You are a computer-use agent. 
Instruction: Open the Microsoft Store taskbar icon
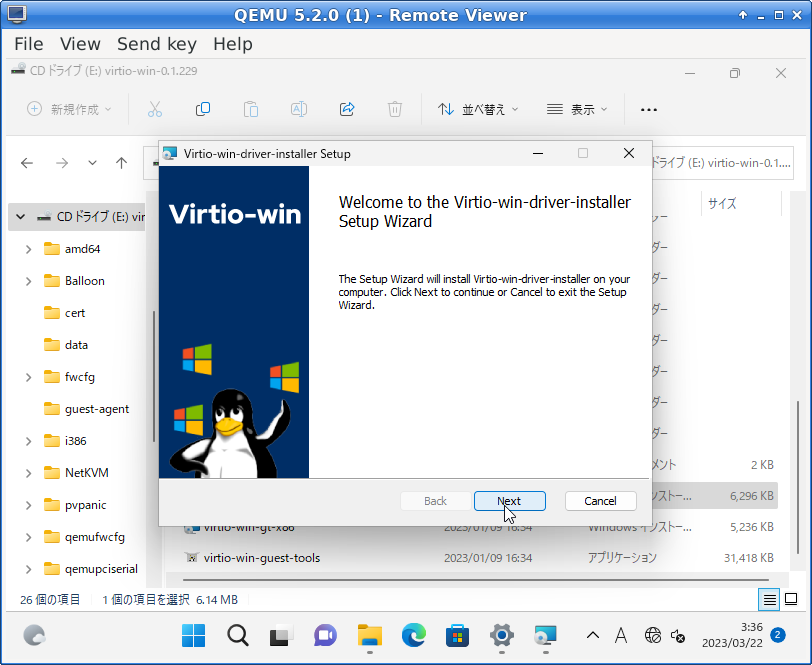(458, 635)
